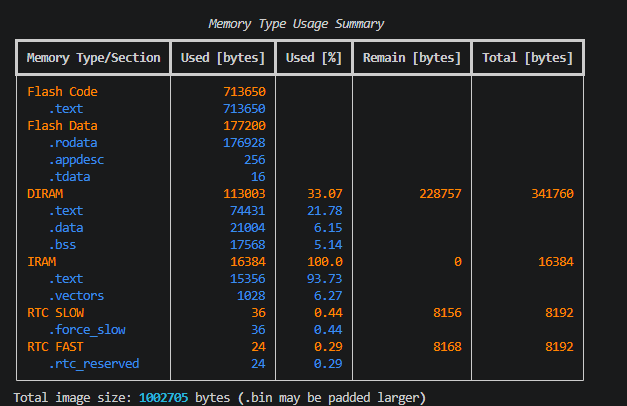
Task: Click the 100.0 used percent value
Action: (x=325, y=262)
